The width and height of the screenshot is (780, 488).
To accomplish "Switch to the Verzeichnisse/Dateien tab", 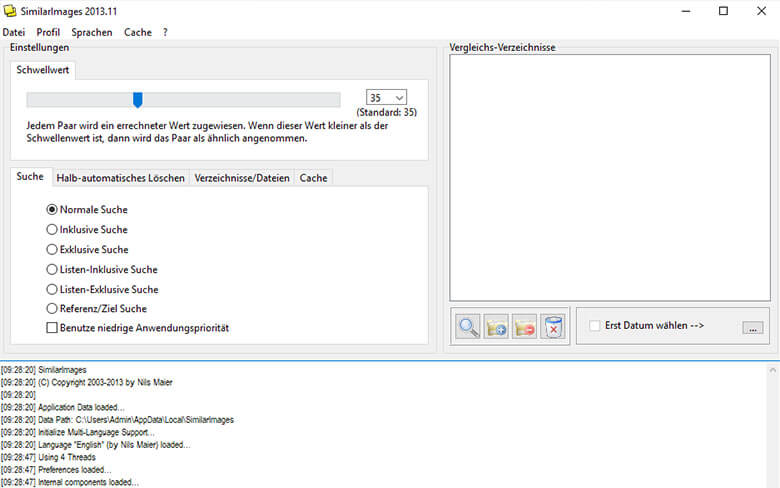I will click(x=242, y=178).
